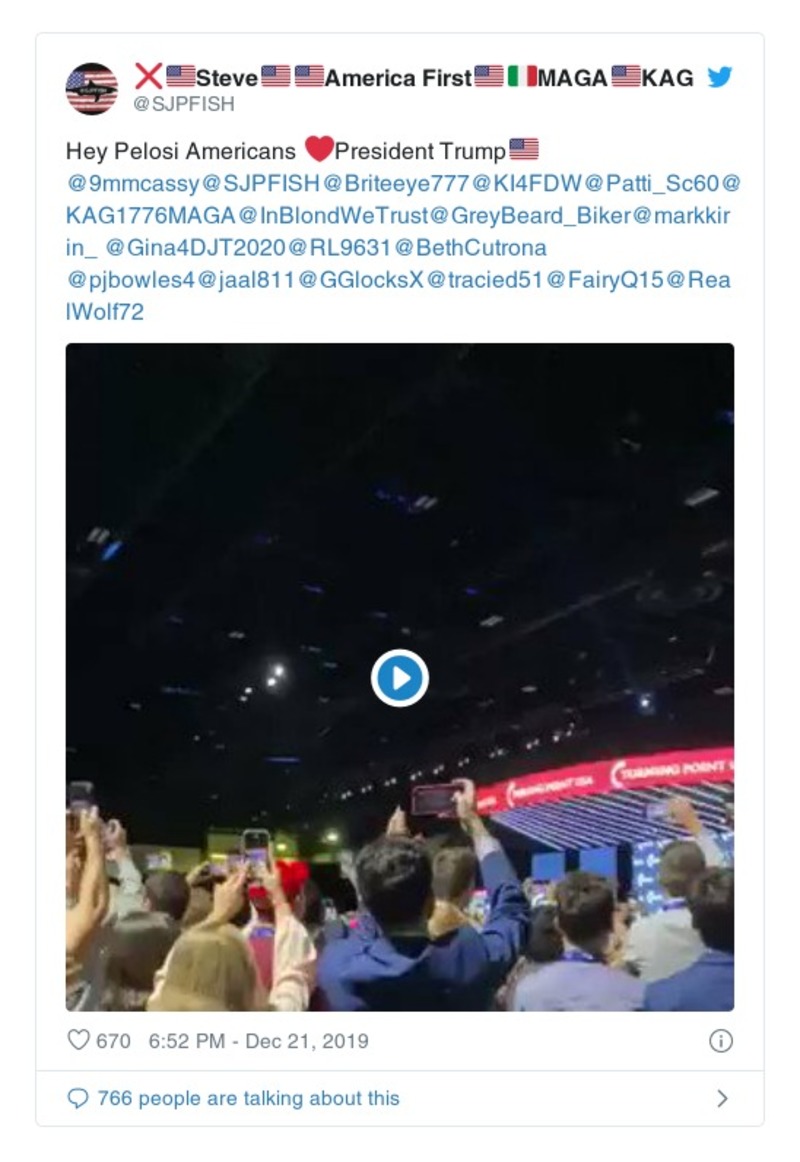The image size is (800, 1162).
Task: Open the @Gina4DJT2020 mention
Action: coord(196,248)
